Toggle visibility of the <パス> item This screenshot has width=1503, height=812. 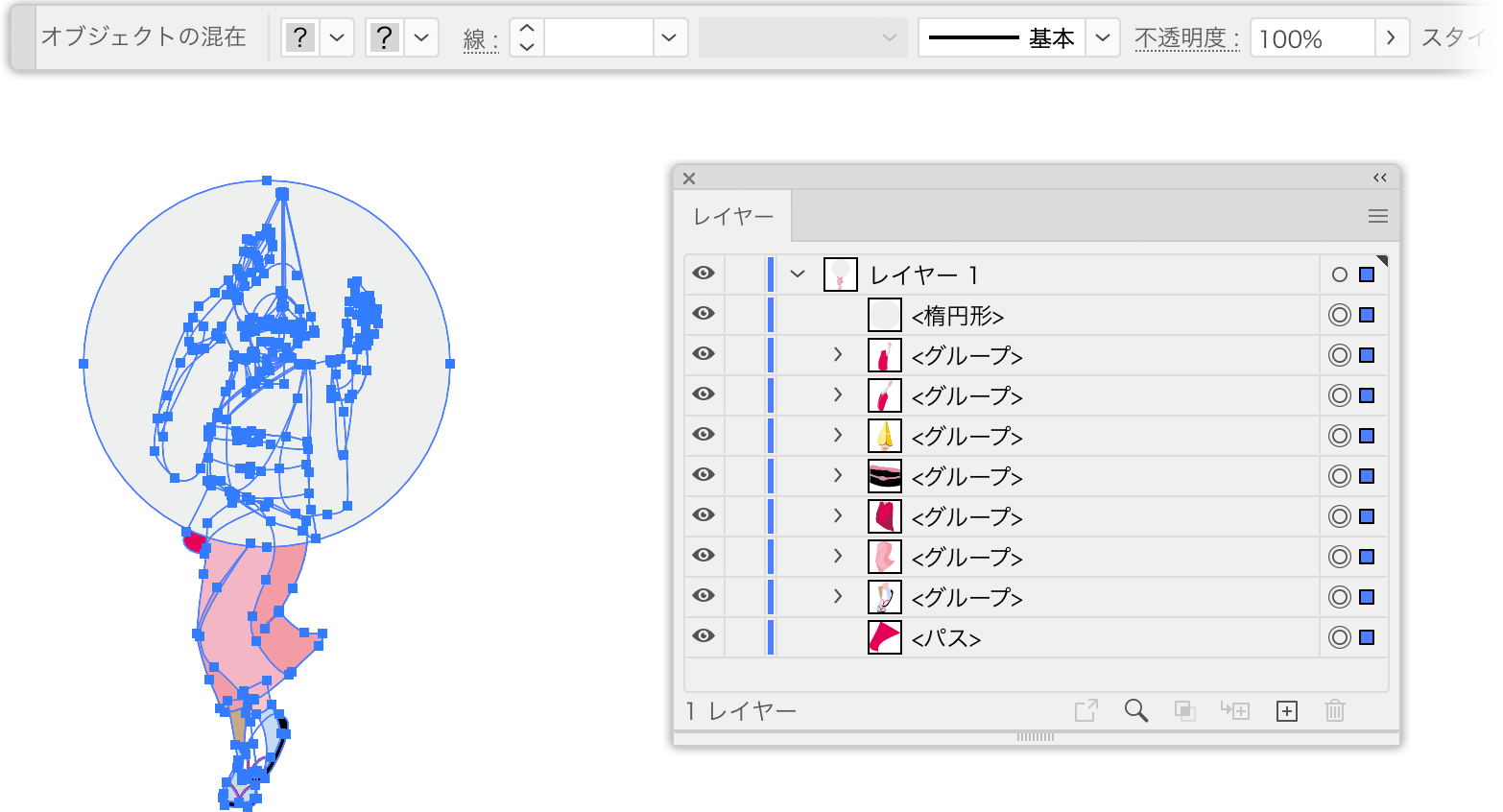[704, 636]
